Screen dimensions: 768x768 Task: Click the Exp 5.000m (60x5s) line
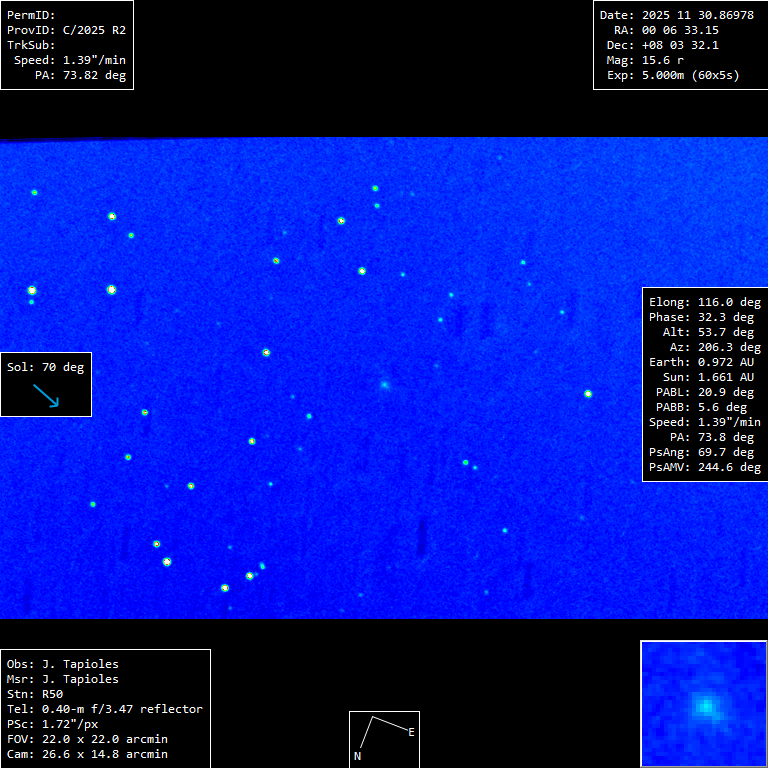(677, 75)
